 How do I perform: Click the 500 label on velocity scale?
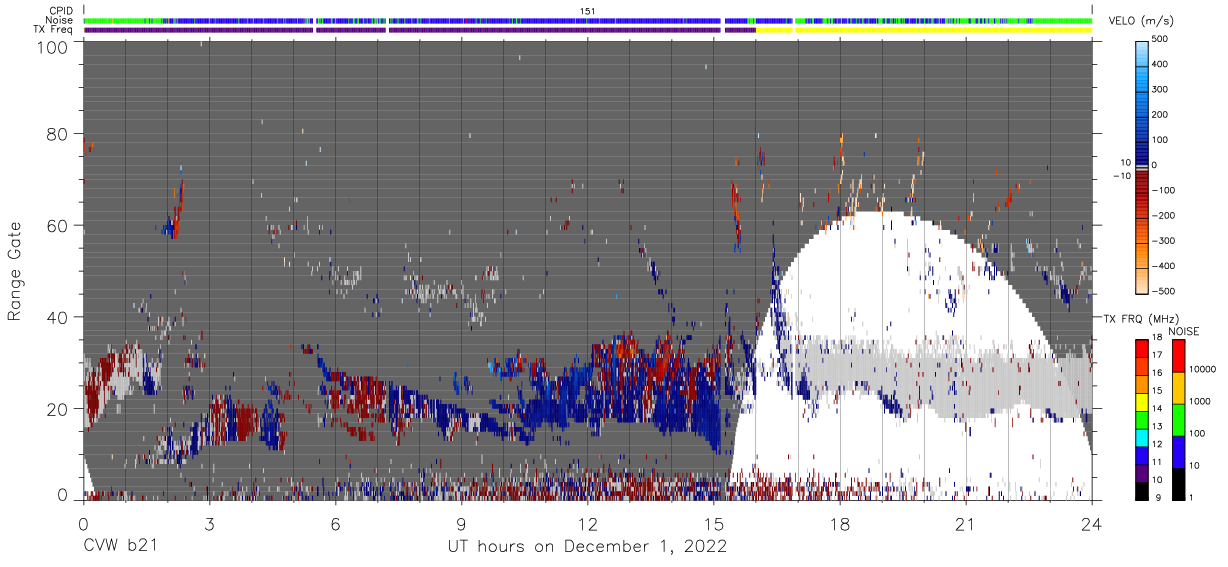pos(1162,40)
